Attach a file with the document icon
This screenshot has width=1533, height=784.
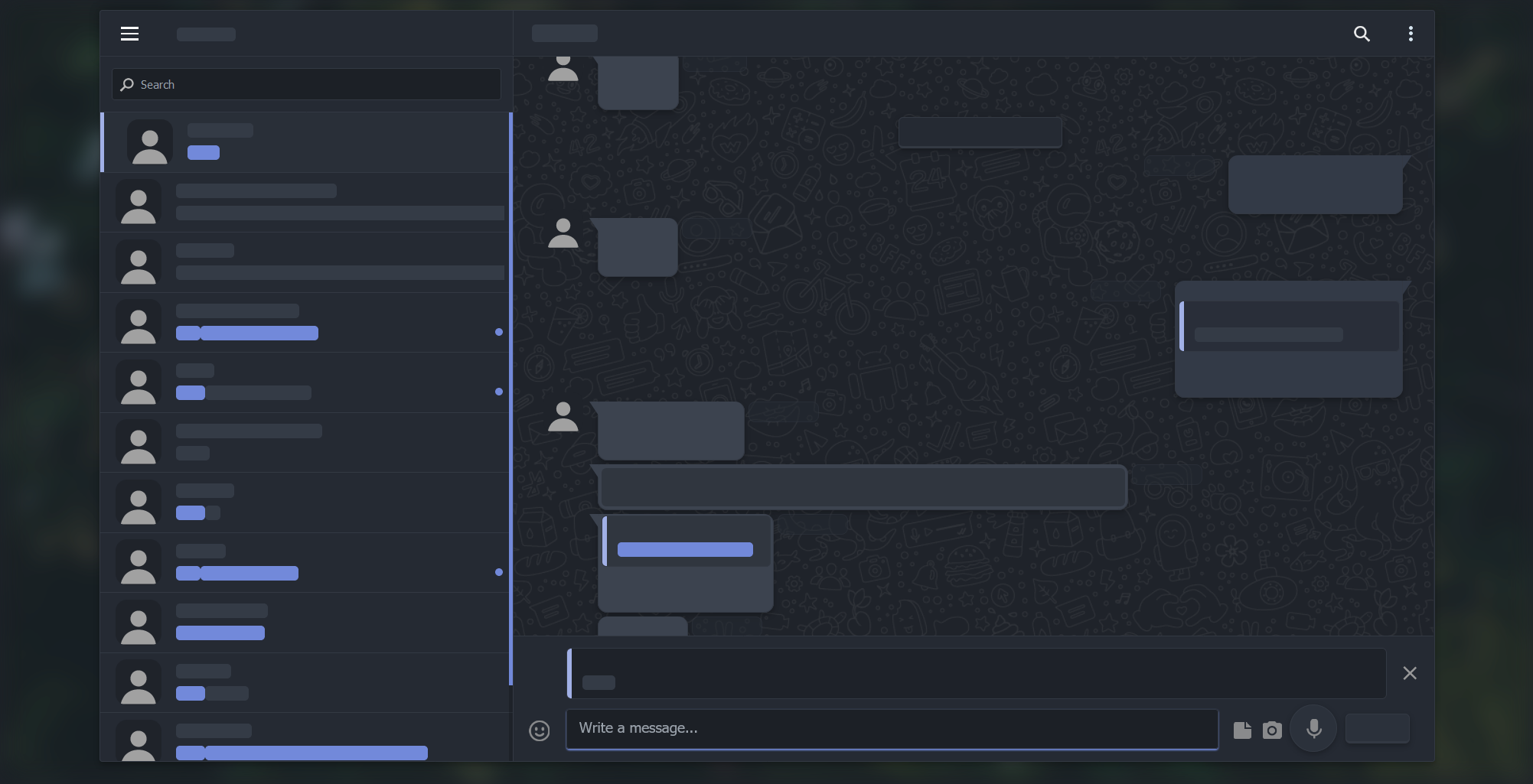(x=1242, y=730)
